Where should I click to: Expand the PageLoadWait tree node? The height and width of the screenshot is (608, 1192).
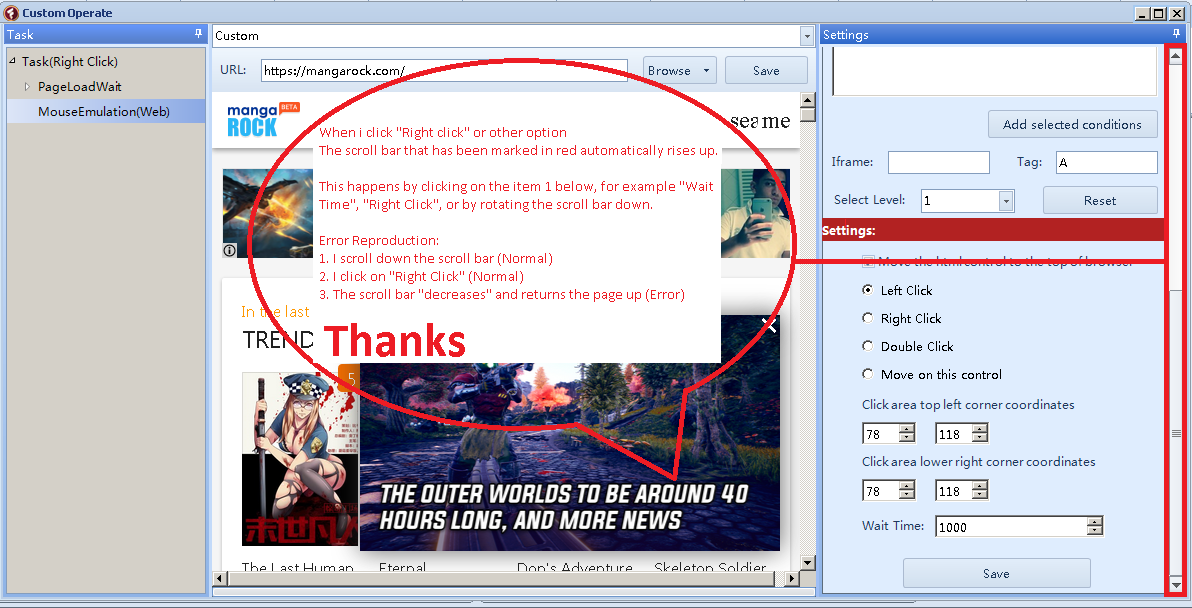tap(28, 86)
